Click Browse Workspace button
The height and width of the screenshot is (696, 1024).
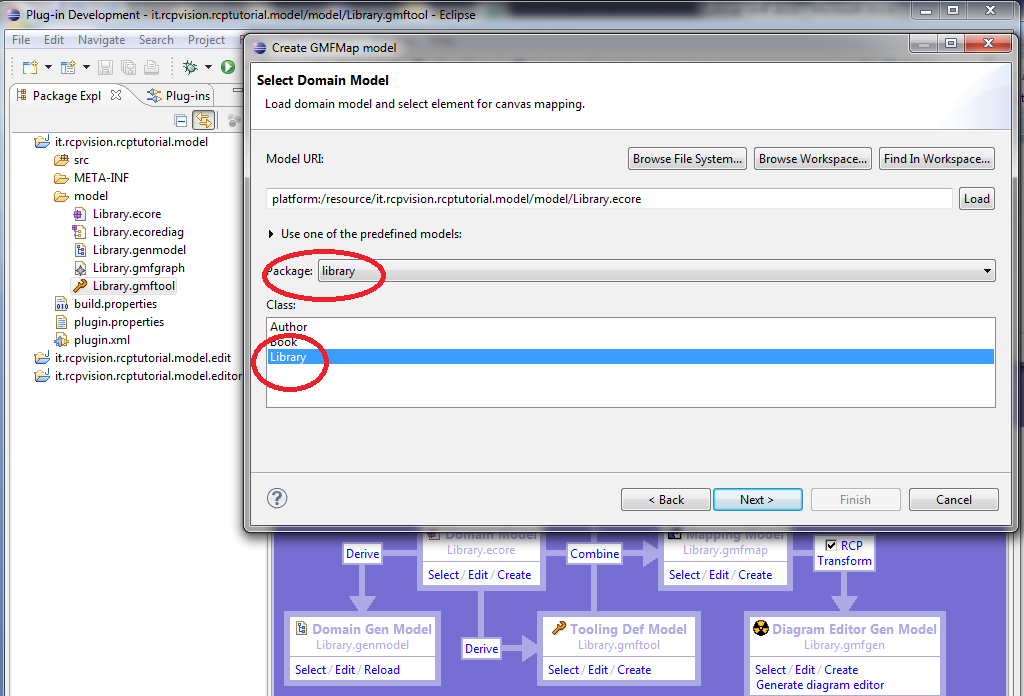(x=812, y=159)
